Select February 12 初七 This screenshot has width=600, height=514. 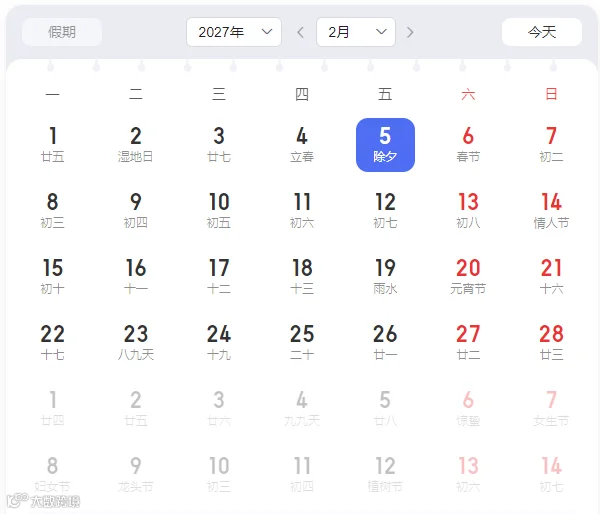[385, 211]
